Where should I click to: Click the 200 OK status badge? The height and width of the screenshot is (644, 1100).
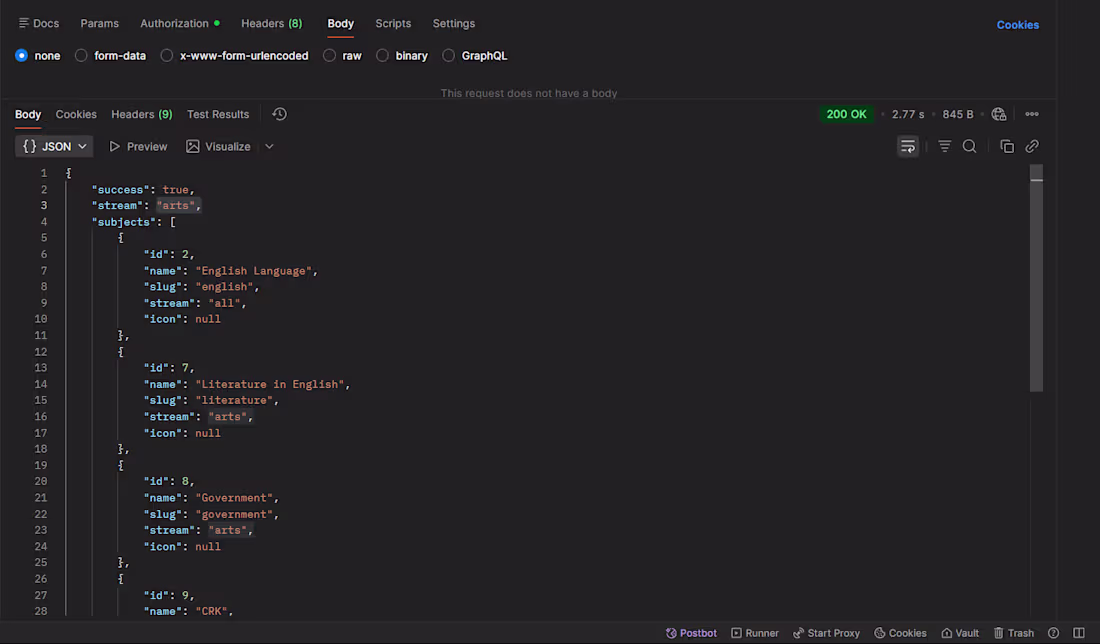pos(846,114)
